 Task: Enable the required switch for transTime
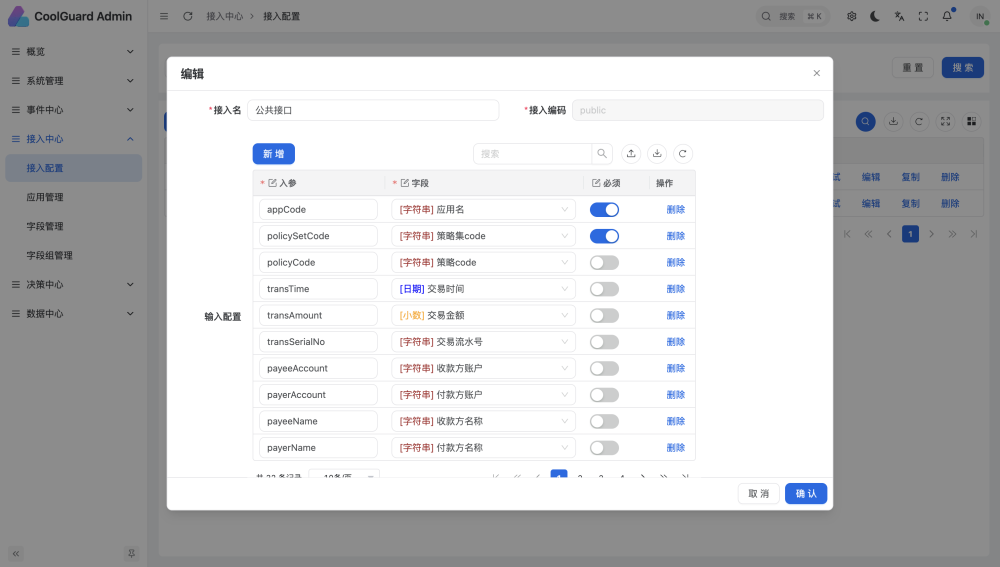pyautogui.click(x=604, y=289)
